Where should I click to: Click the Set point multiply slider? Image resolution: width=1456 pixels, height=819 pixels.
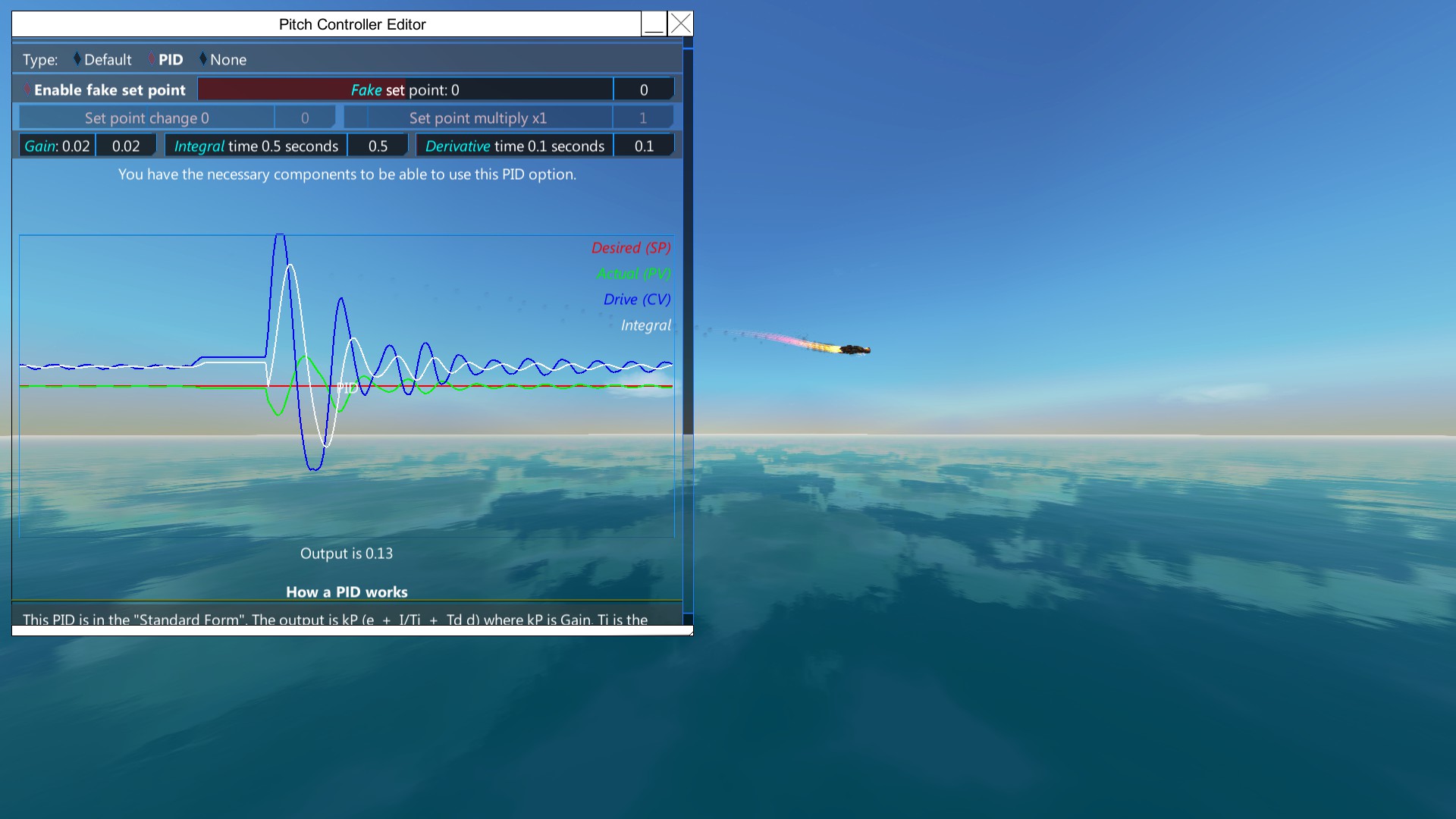pos(478,118)
